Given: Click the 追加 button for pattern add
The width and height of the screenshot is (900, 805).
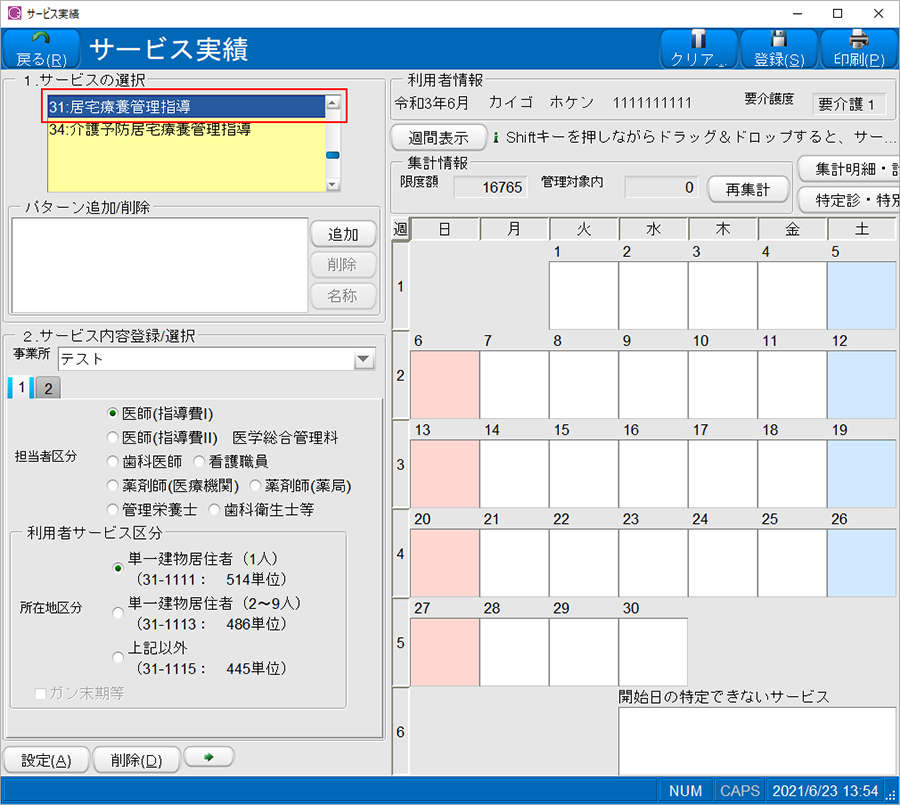Looking at the screenshot, I should (x=343, y=234).
